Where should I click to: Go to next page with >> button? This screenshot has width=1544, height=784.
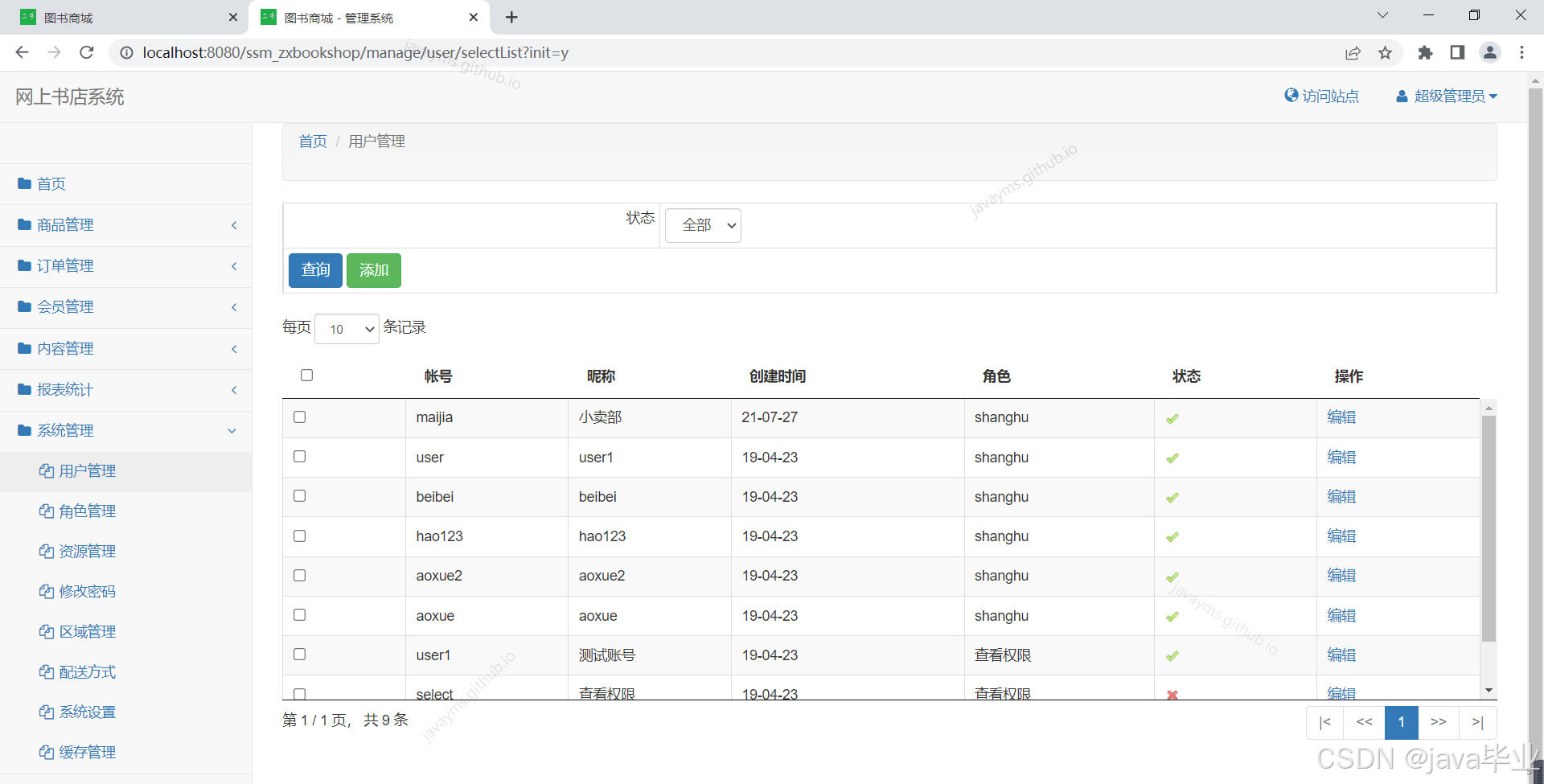click(x=1439, y=722)
